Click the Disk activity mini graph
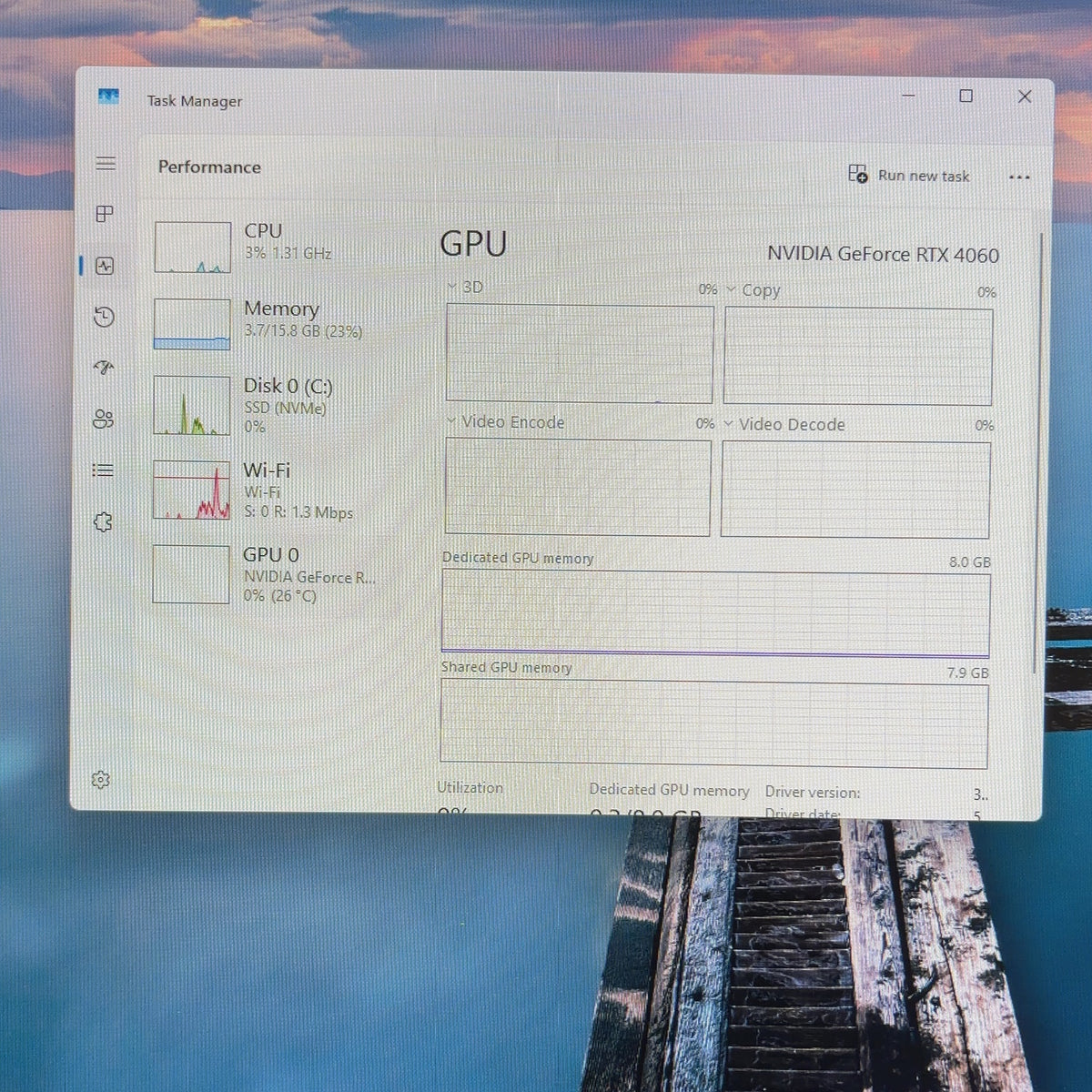 click(191, 406)
